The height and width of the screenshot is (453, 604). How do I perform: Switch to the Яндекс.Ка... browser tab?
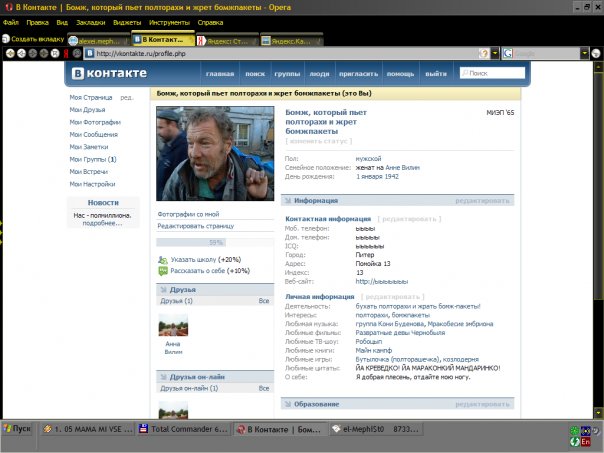click(x=288, y=40)
